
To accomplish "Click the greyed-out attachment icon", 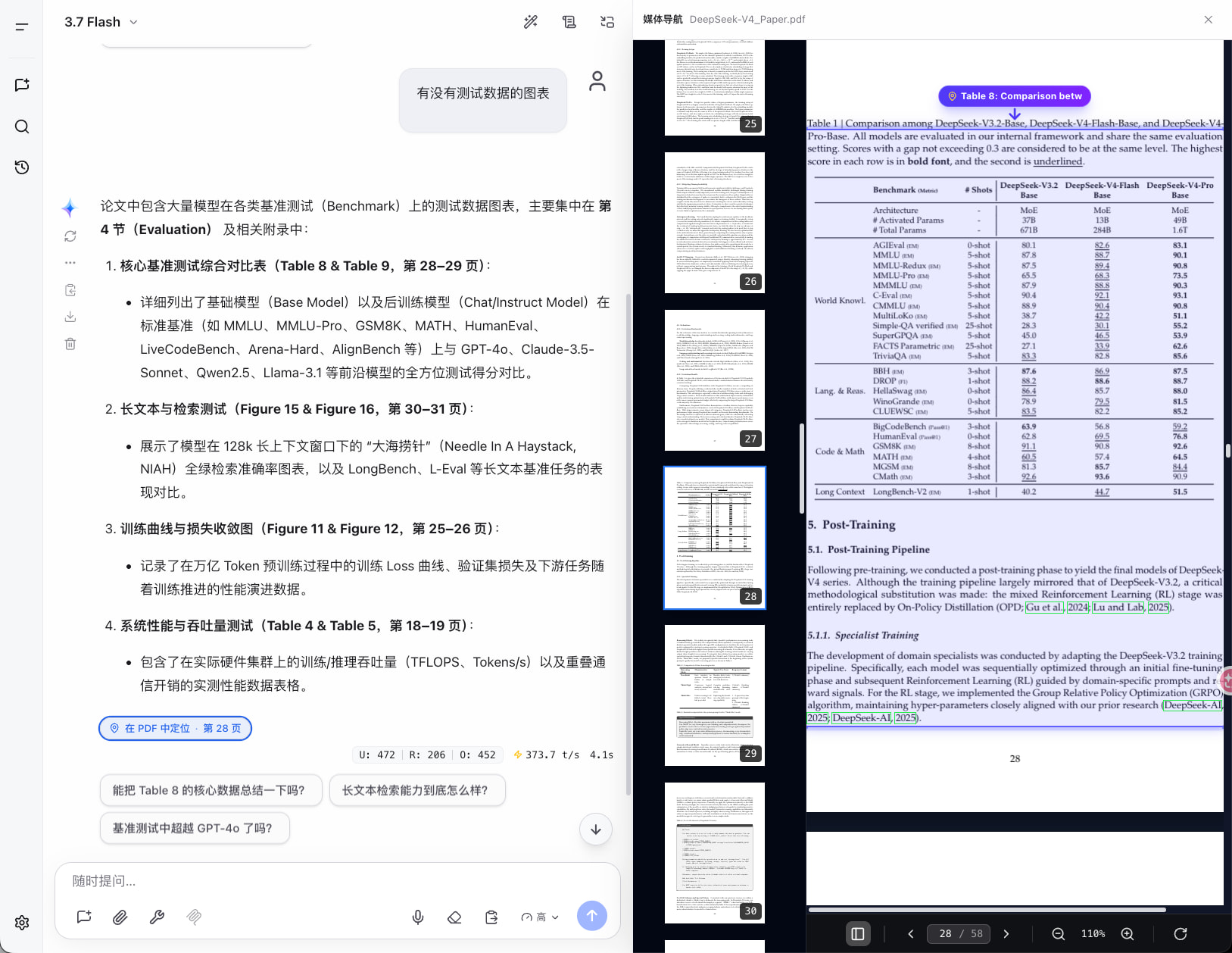I will (x=194, y=917).
